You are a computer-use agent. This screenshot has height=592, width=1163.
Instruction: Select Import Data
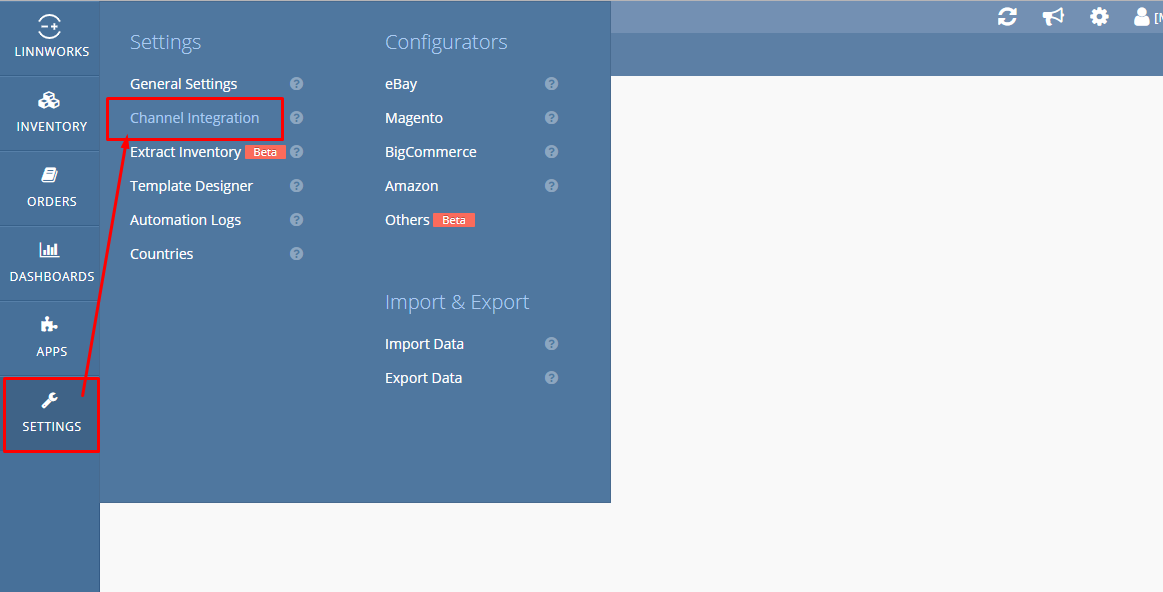[424, 344]
